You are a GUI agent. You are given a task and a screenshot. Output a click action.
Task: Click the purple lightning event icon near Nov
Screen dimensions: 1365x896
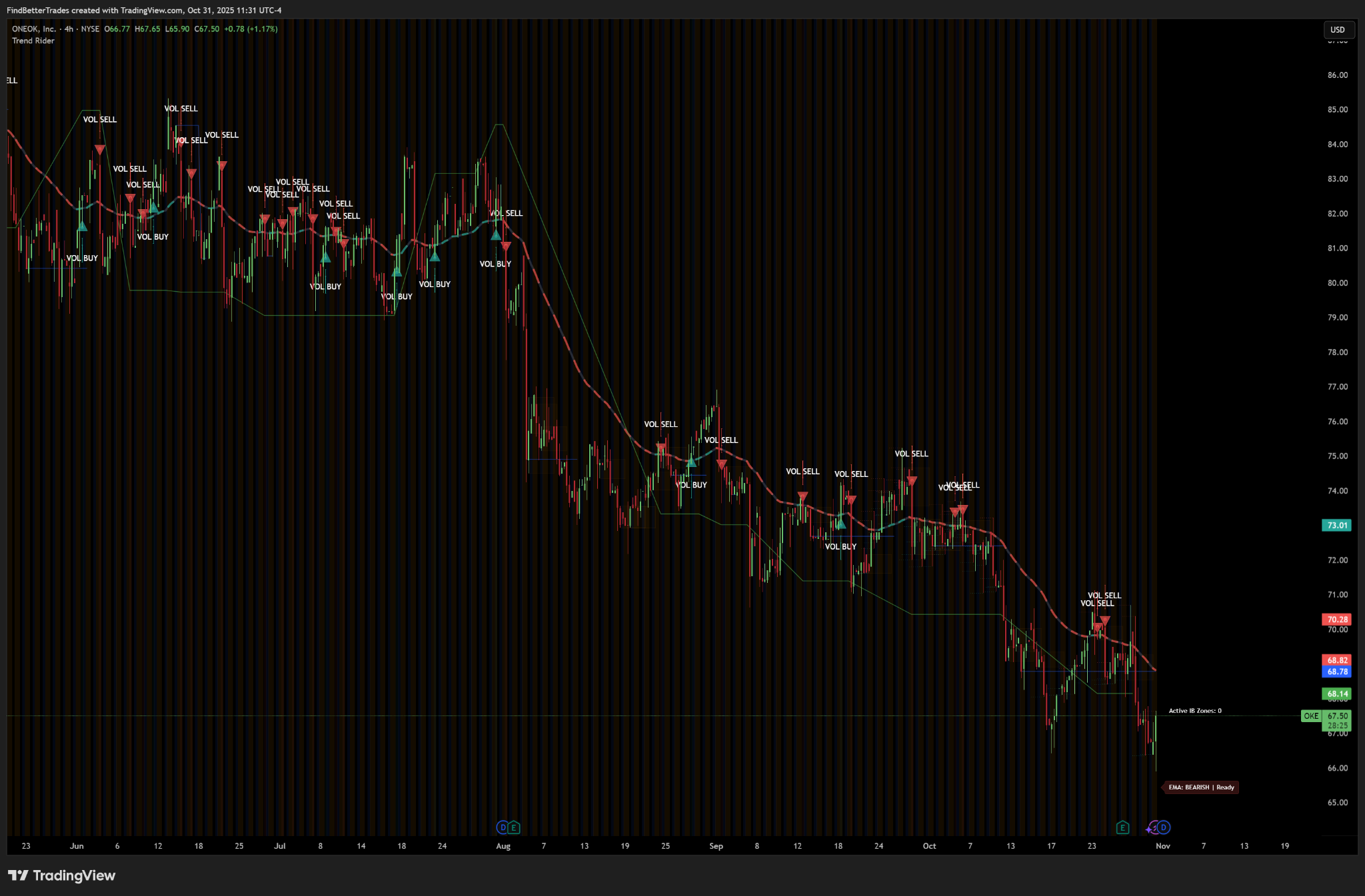point(1152,828)
